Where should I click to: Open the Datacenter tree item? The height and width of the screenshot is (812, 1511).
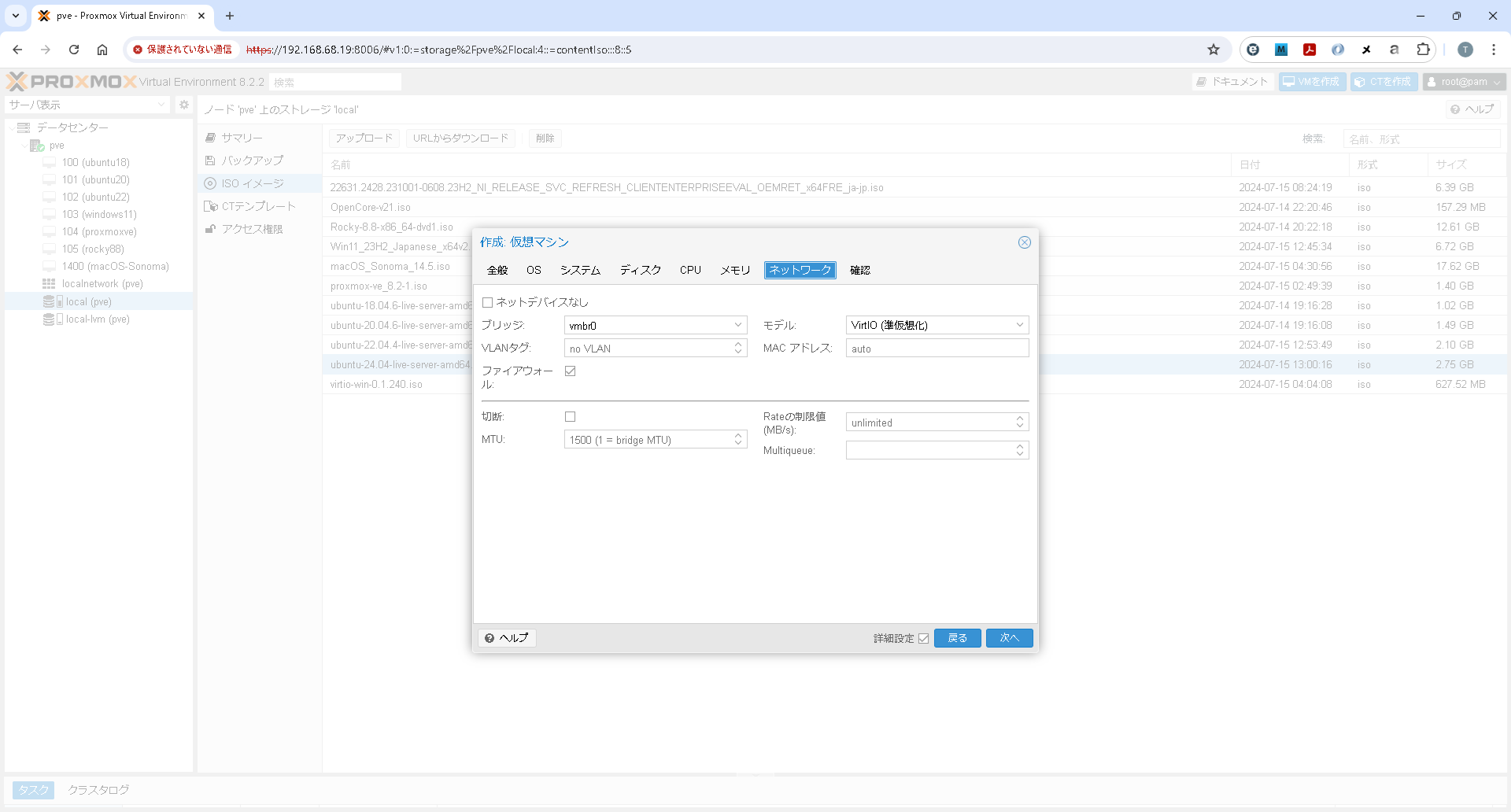pyautogui.click(x=72, y=127)
